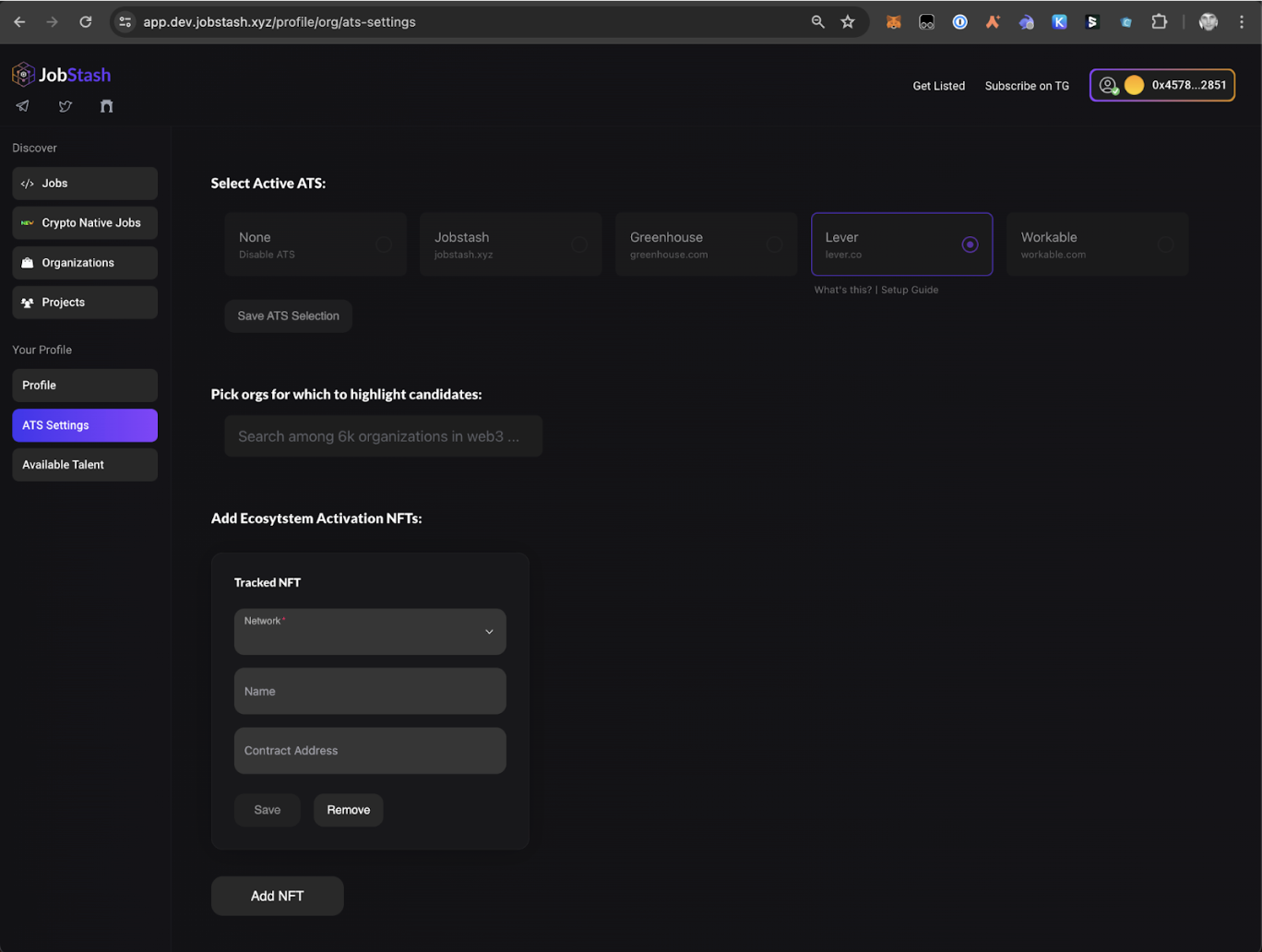Click the Contract Address input field
The width and height of the screenshot is (1262, 952).
(370, 751)
